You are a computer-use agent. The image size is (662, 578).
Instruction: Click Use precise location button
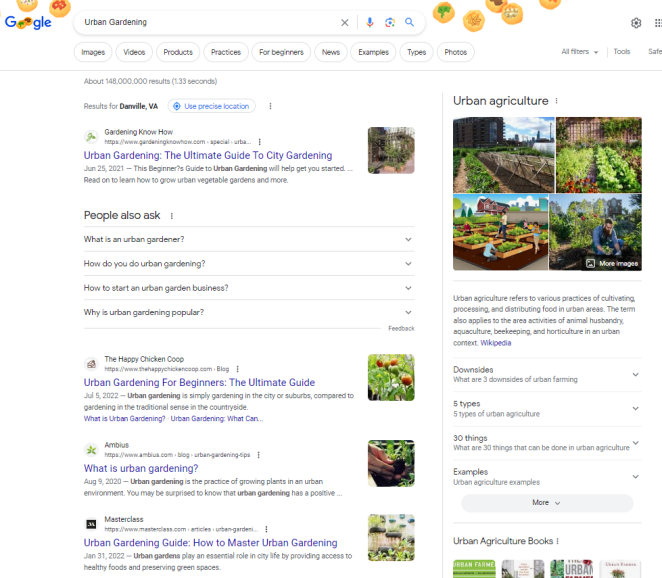point(212,106)
